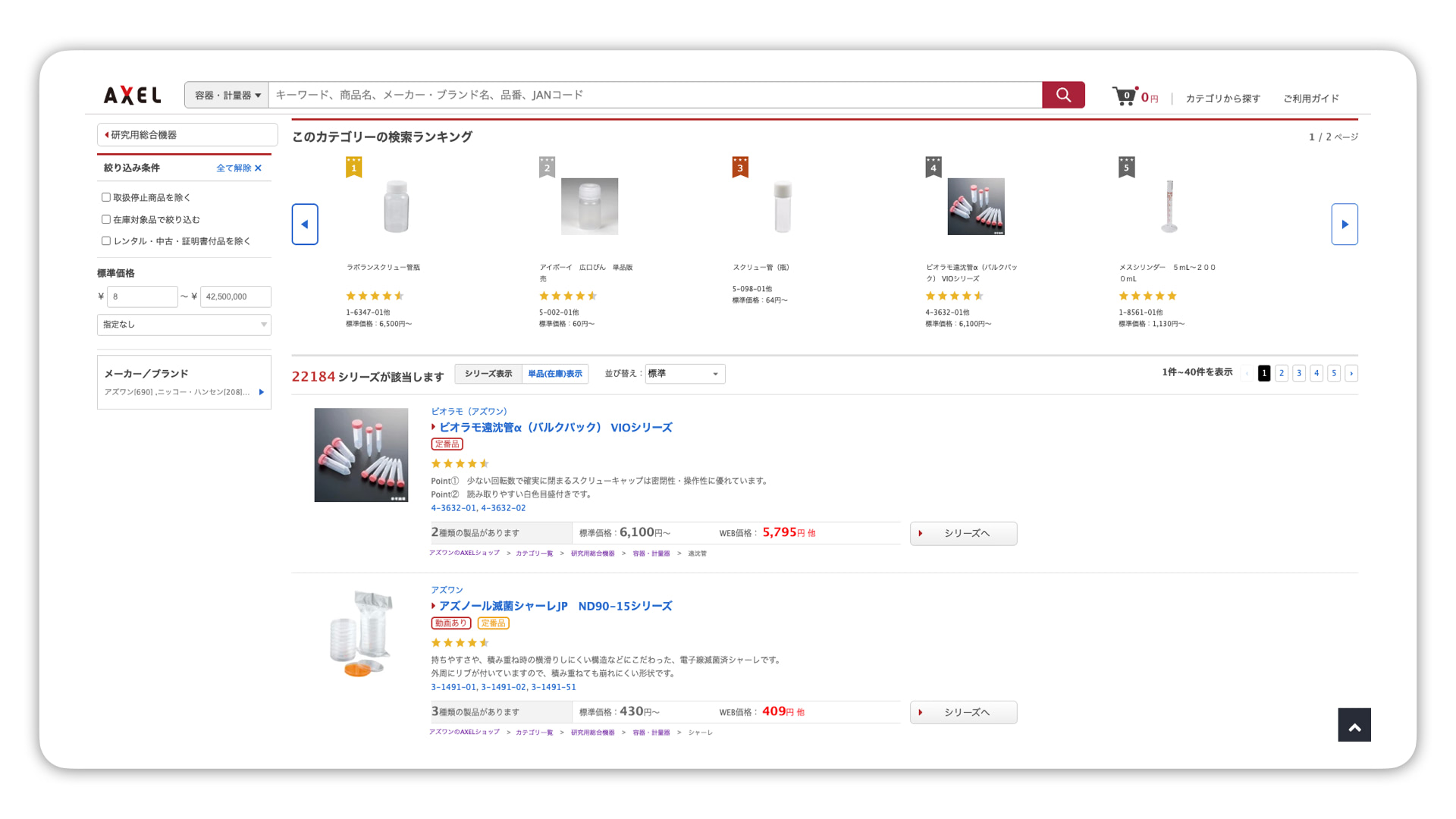Go to page 5

[x=1334, y=373]
